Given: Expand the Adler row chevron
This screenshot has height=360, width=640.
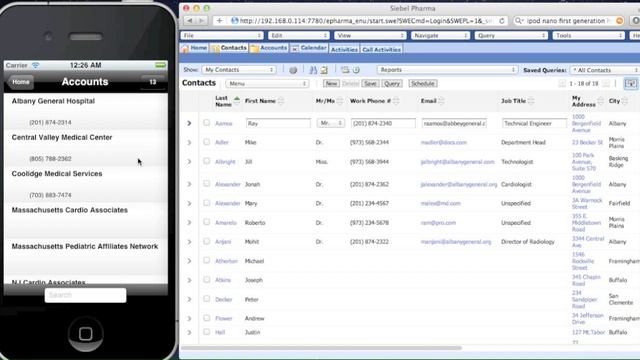Looking at the screenshot, I should 189,142.
